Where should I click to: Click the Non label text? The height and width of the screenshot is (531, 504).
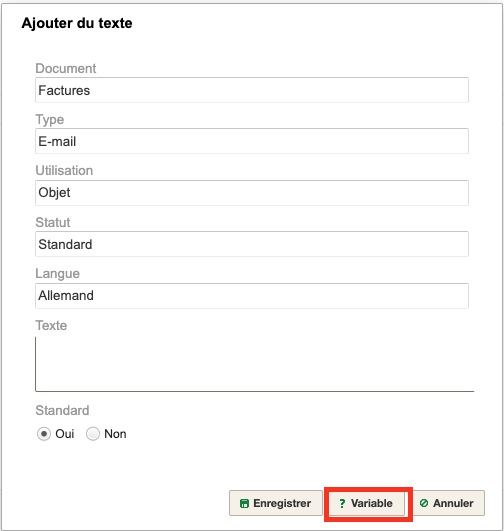pos(115,434)
